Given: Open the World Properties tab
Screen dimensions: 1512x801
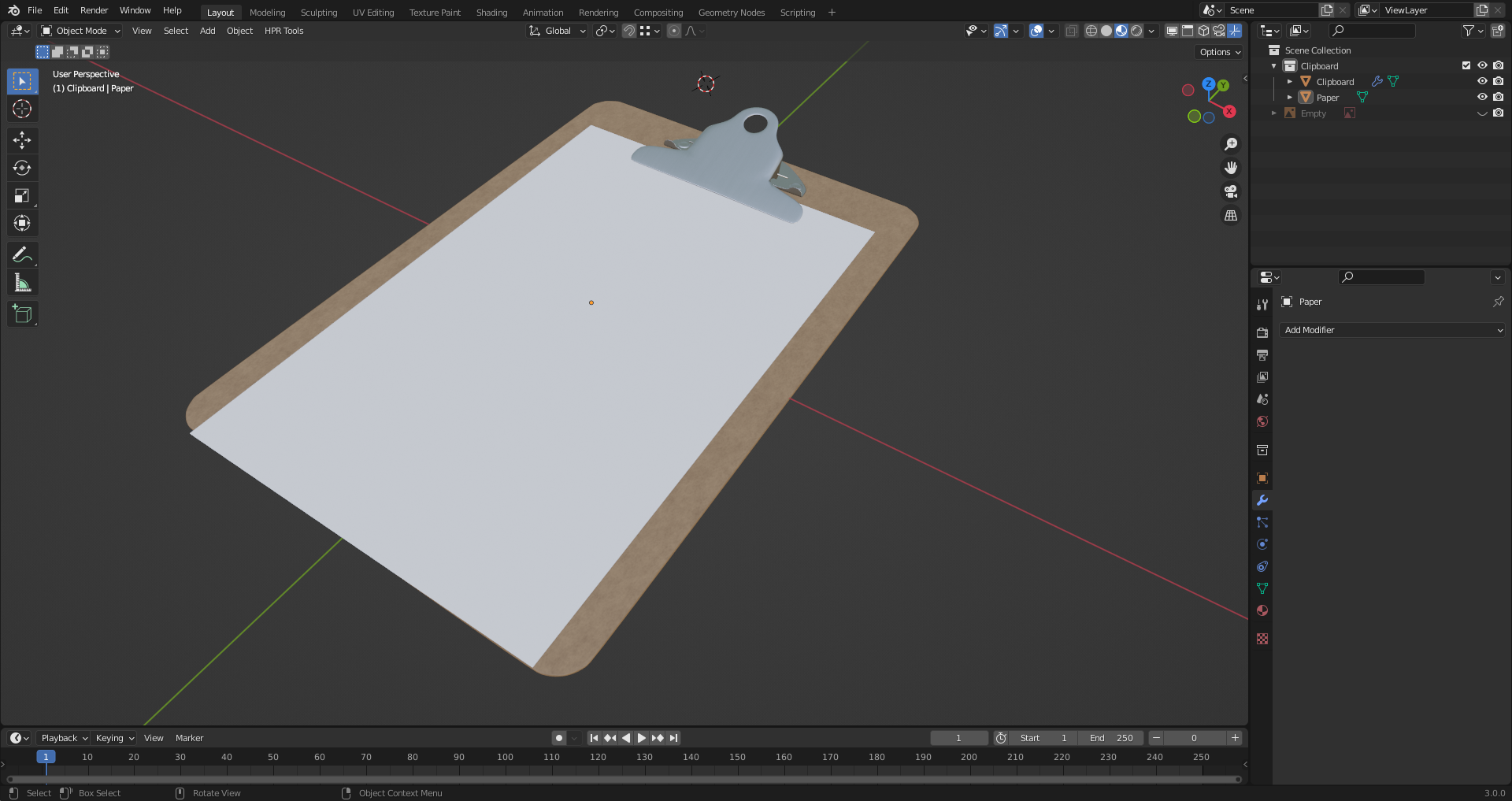Looking at the screenshot, I should pyautogui.click(x=1262, y=421).
